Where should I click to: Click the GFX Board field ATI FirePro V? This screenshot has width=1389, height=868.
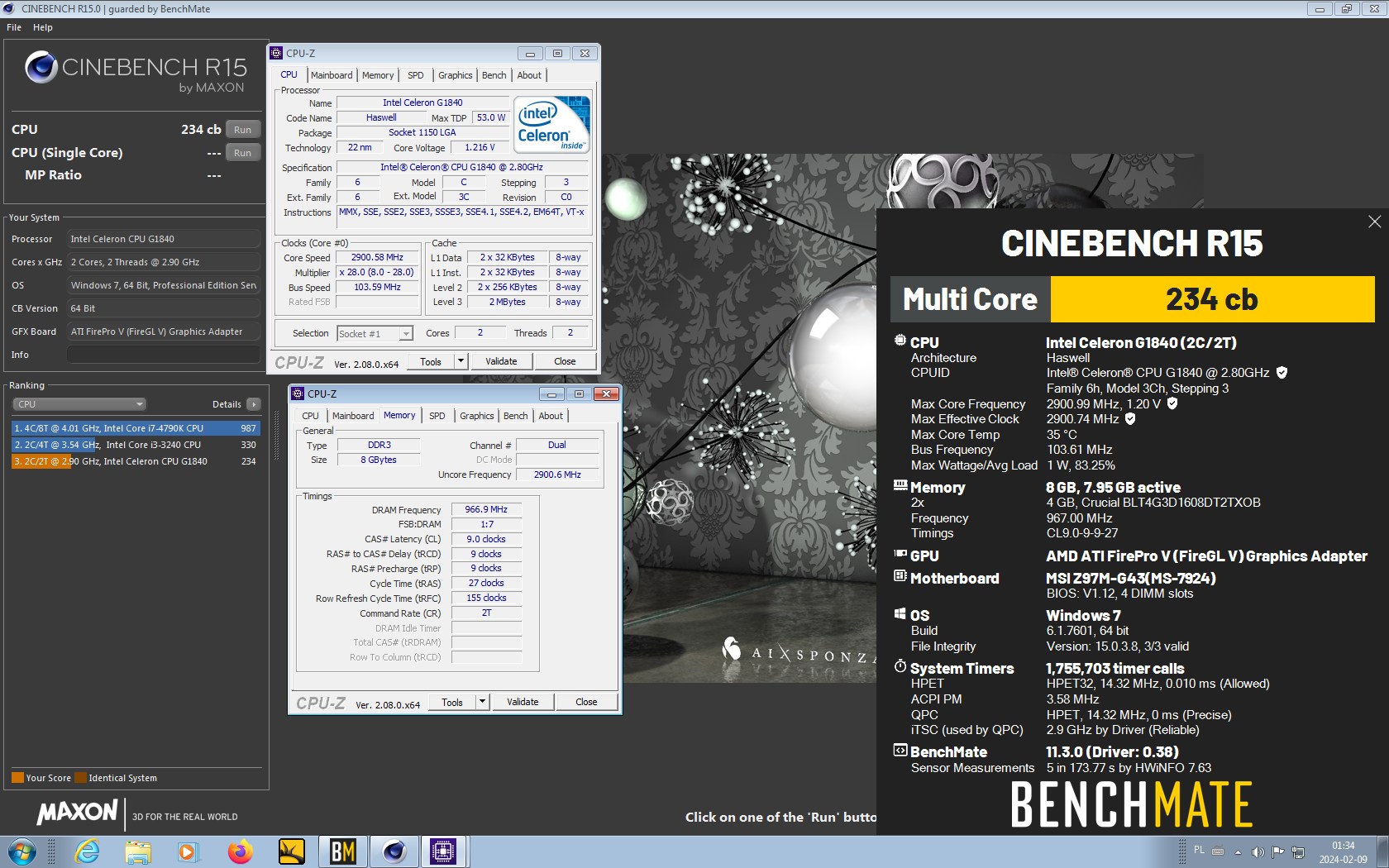click(164, 331)
